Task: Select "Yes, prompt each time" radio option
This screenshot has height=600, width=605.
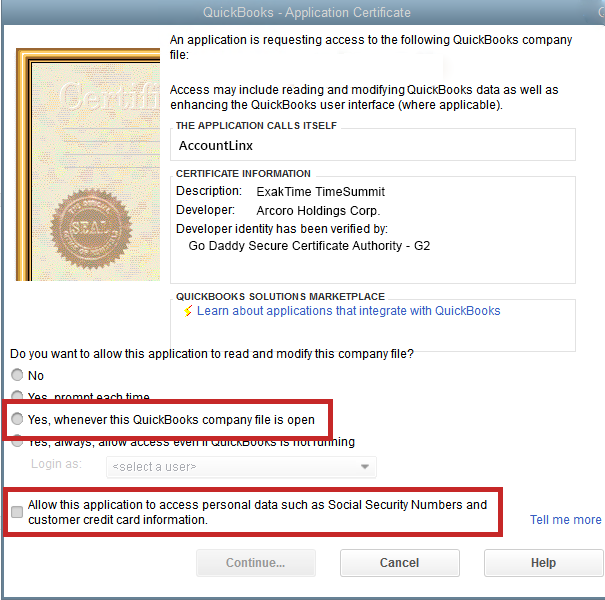Action: (x=17, y=395)
